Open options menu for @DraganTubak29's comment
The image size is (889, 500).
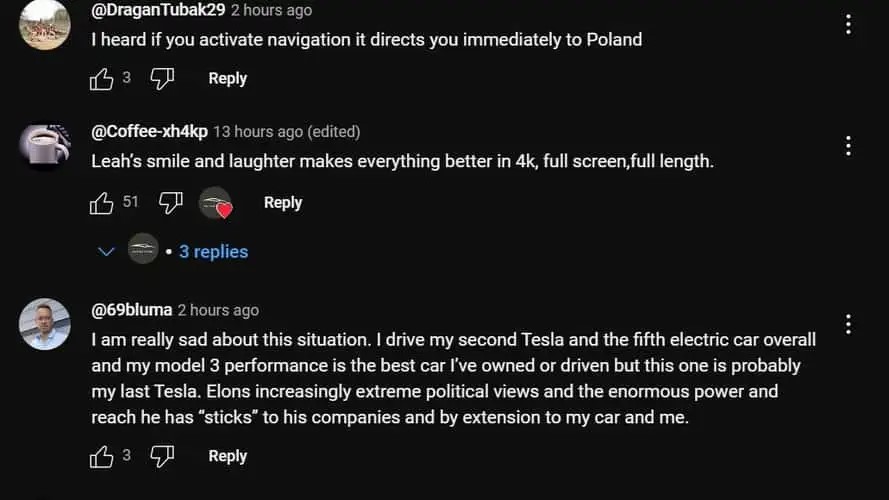coord(848,24)
